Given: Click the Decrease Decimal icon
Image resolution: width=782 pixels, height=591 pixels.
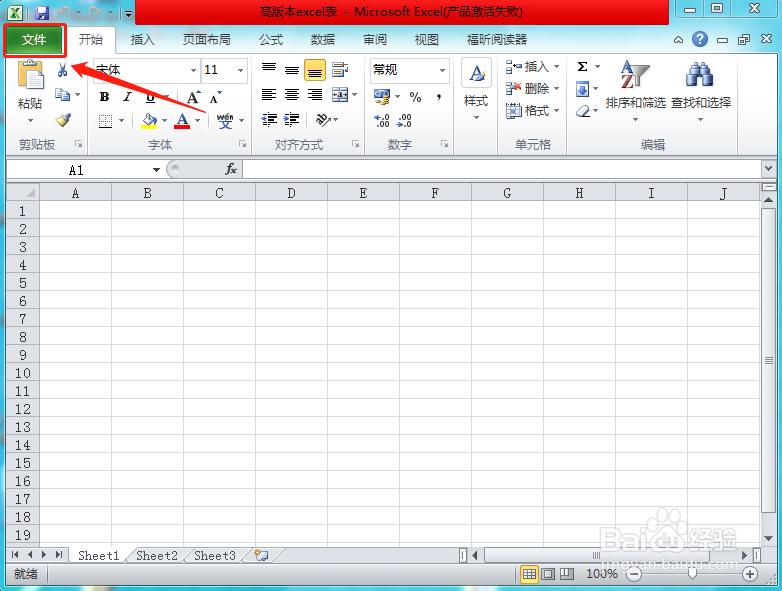Looking at the screenshot, I should point(404,120).
